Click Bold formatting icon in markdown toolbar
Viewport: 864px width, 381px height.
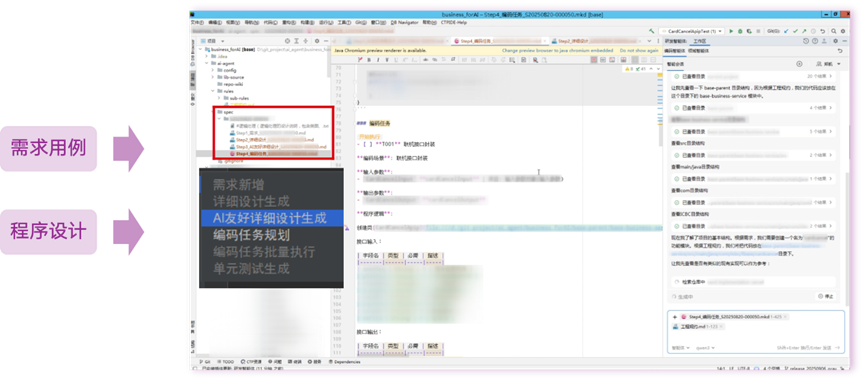(369, 60)
